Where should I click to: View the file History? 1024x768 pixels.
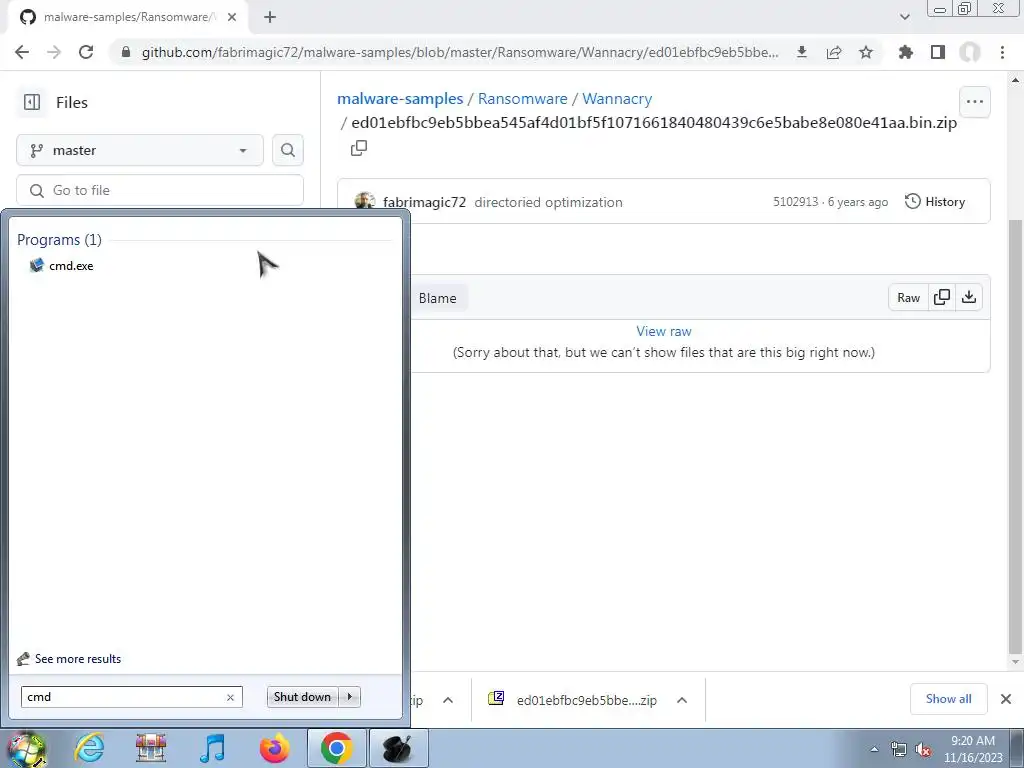935,202
